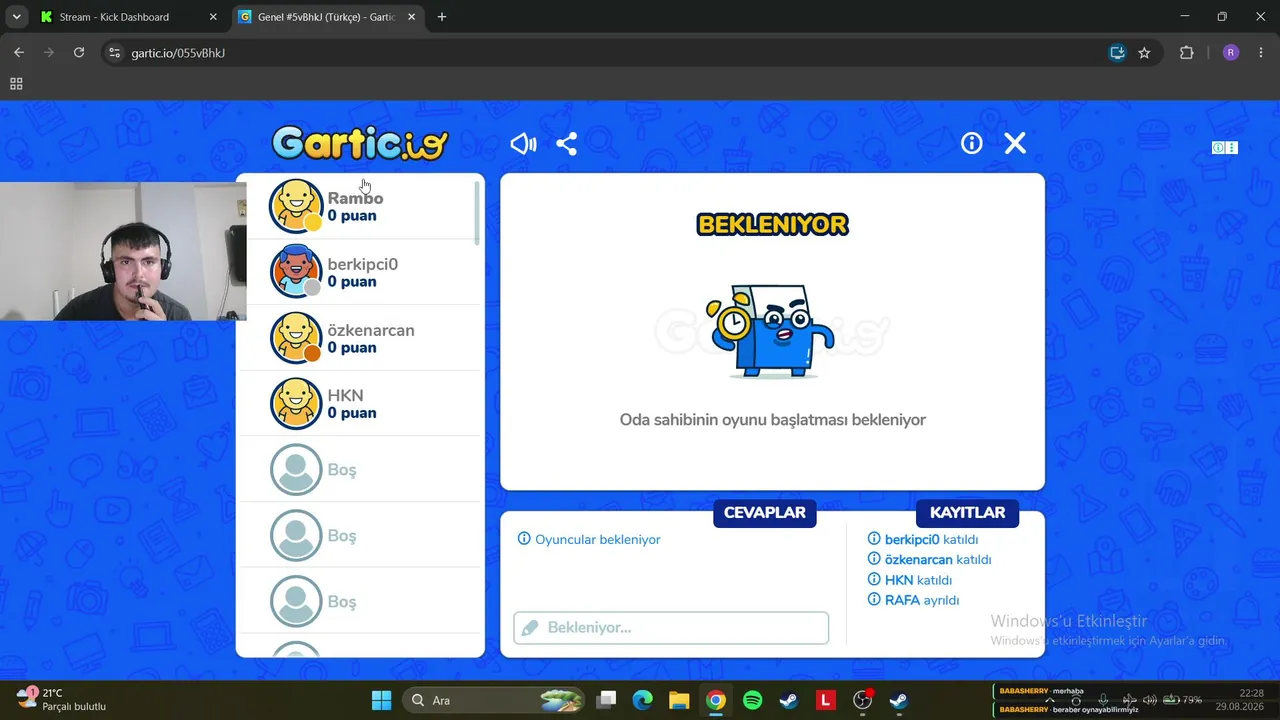
Task: Click the webcam overlay thumbnail
Action: pos(123,251)
